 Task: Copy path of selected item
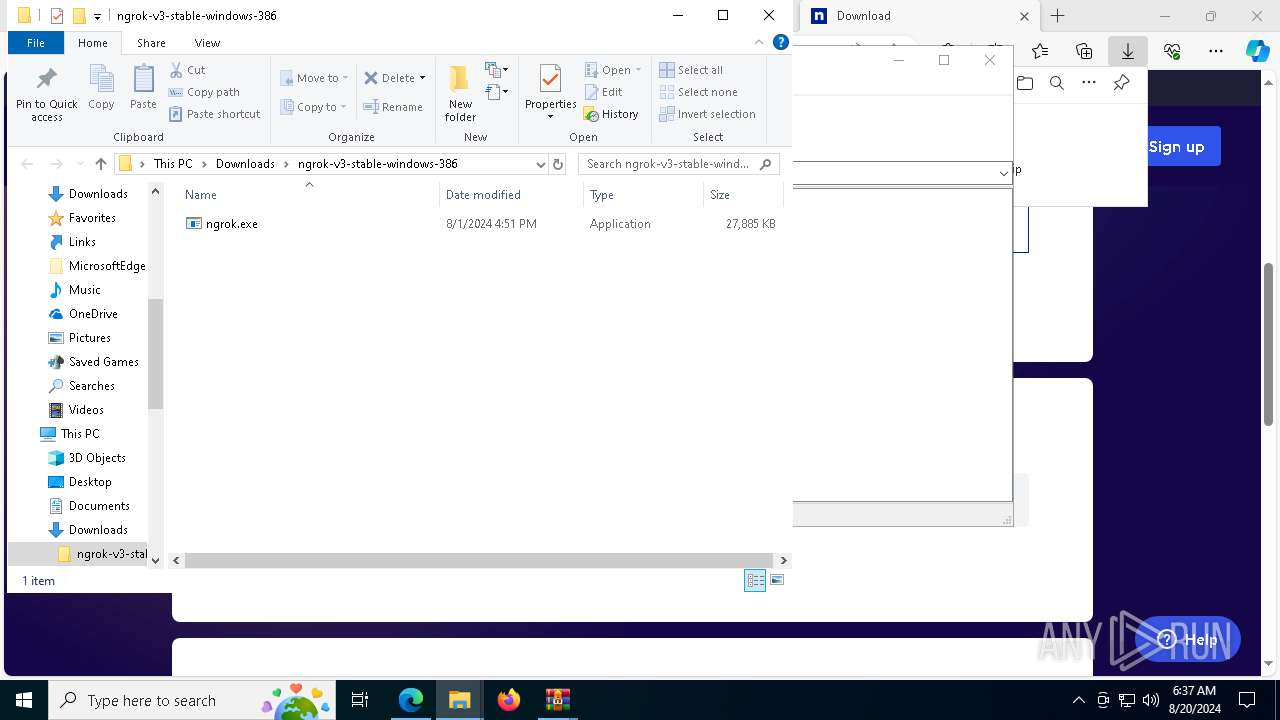204,92
